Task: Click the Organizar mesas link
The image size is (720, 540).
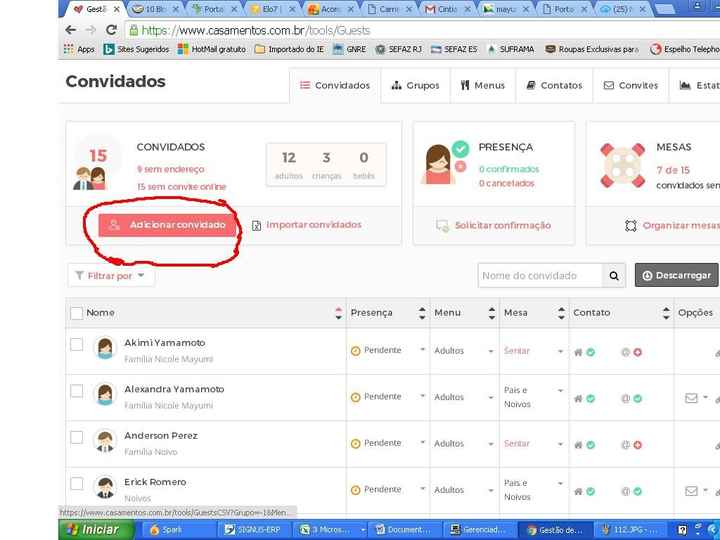Action: coord(672,225)
